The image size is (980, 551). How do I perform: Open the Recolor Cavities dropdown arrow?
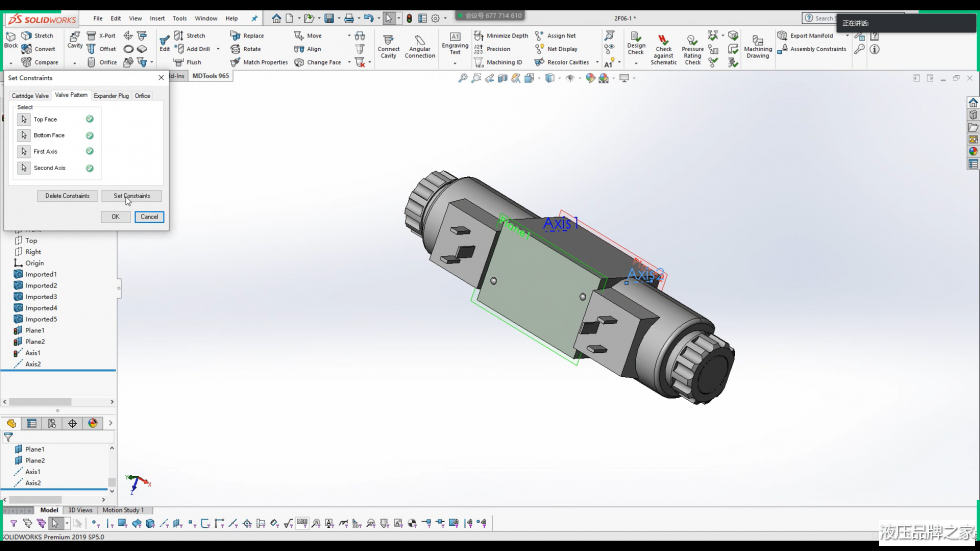click(598, 62)
